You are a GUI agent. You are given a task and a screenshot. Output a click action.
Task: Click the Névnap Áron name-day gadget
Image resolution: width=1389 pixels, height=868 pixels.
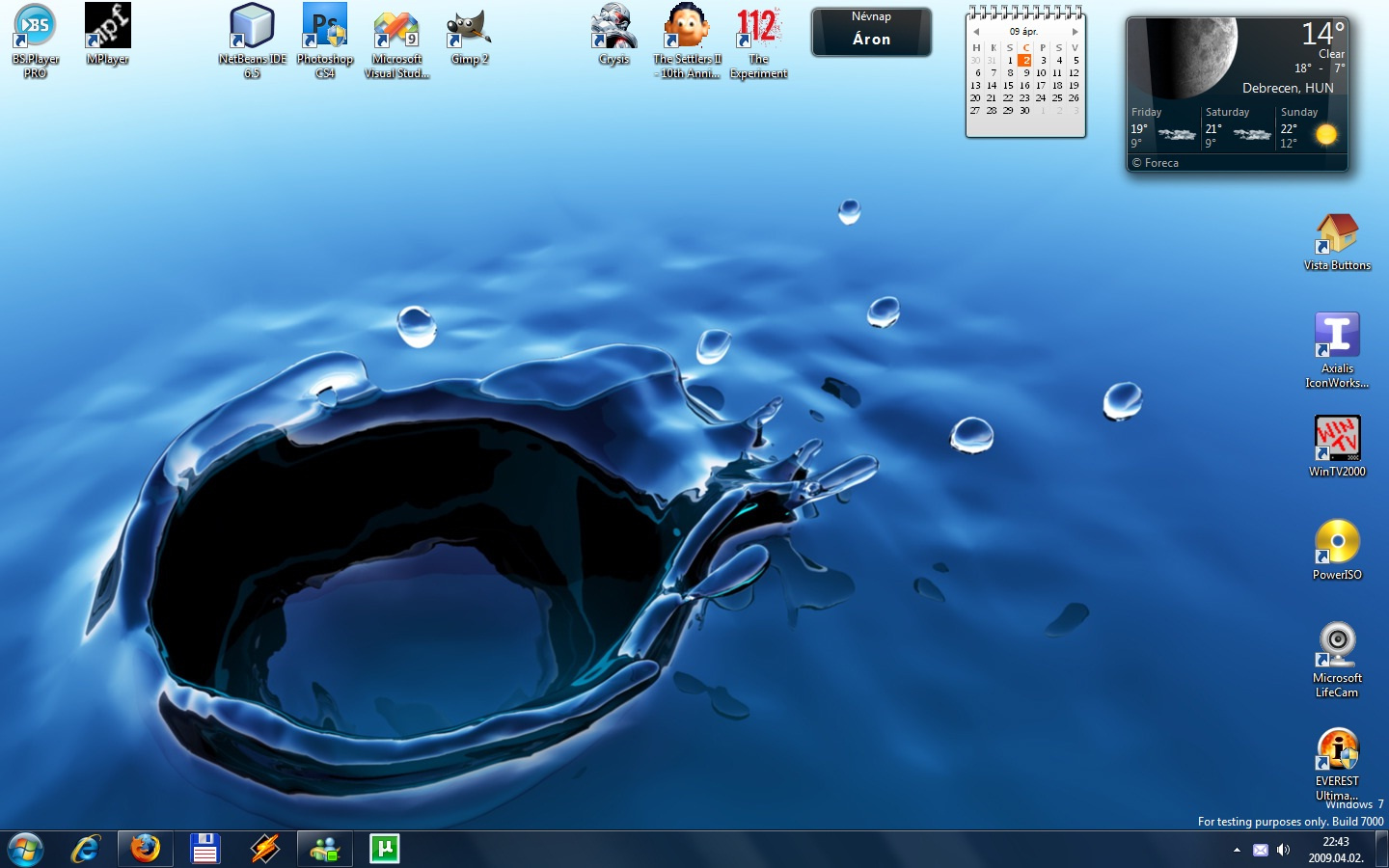point(871,32)
